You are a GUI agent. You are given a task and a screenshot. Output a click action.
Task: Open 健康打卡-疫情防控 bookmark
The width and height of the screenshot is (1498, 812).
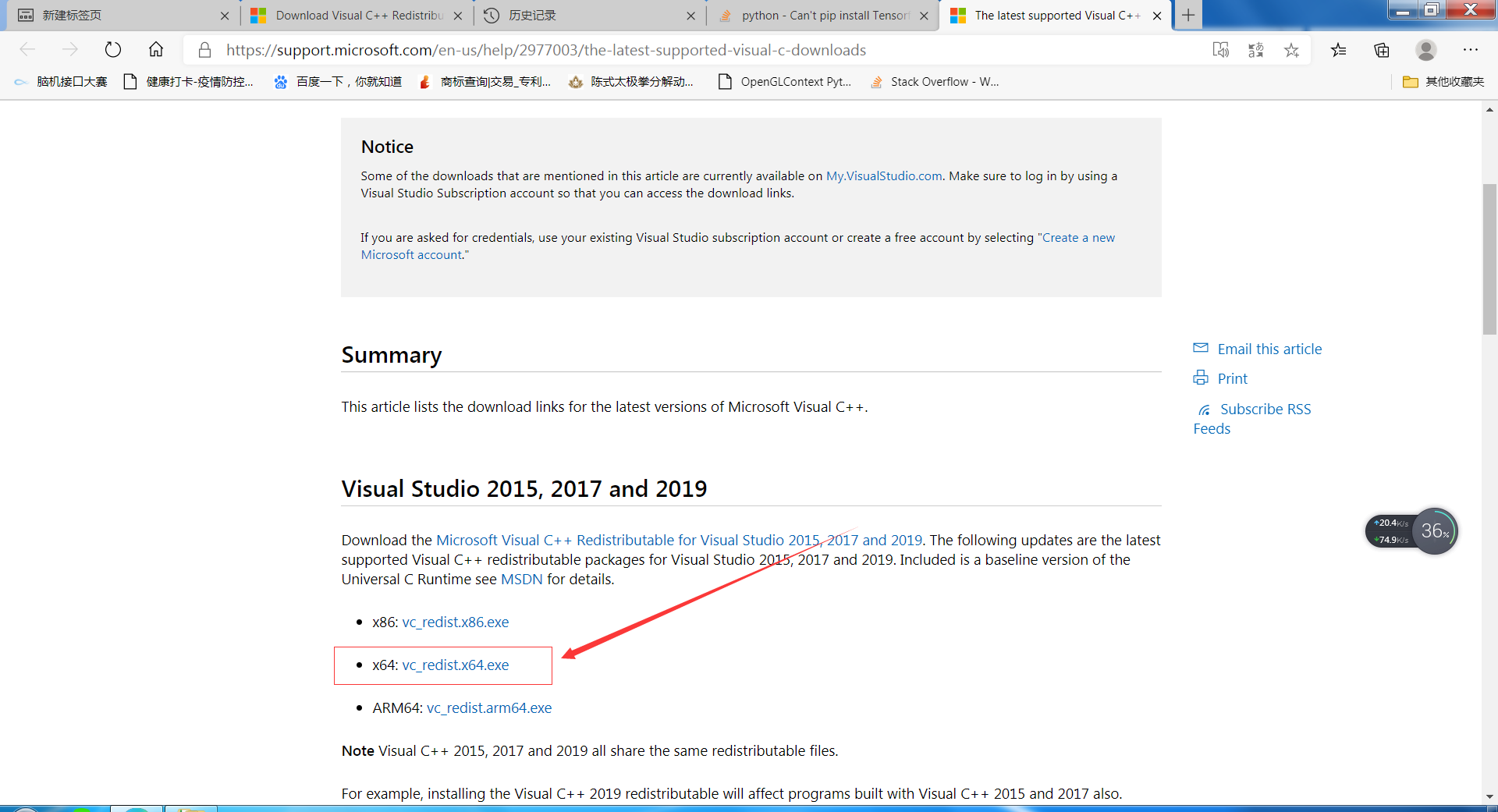pyautogui.click(x=189, y=82)
